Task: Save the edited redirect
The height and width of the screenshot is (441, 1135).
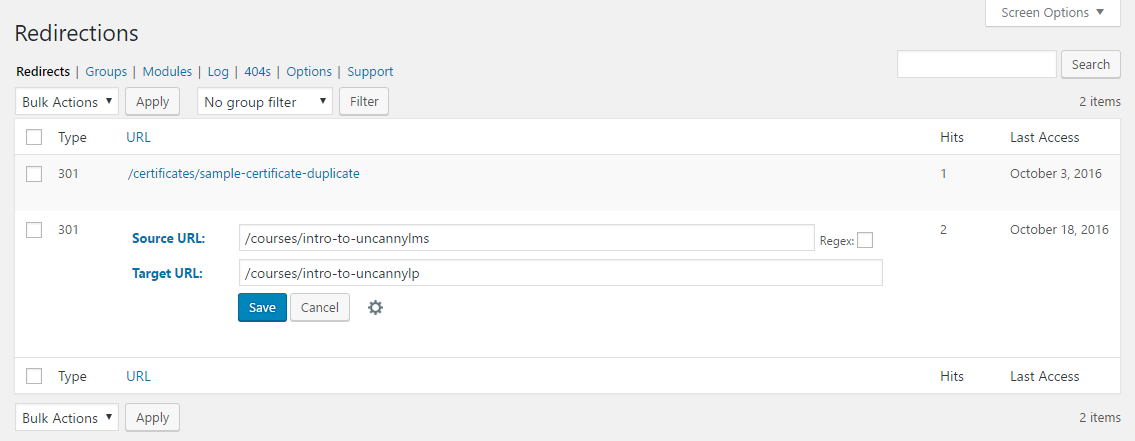Action: tap(262, 308)
